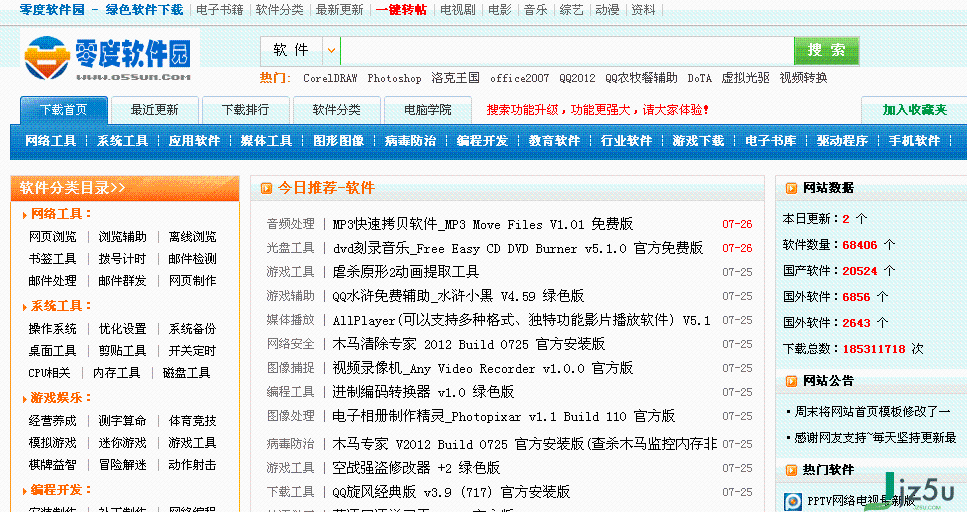Select 应用软件 in the blue nav bar
Screen dimensions: 967x512
(194, 141)
